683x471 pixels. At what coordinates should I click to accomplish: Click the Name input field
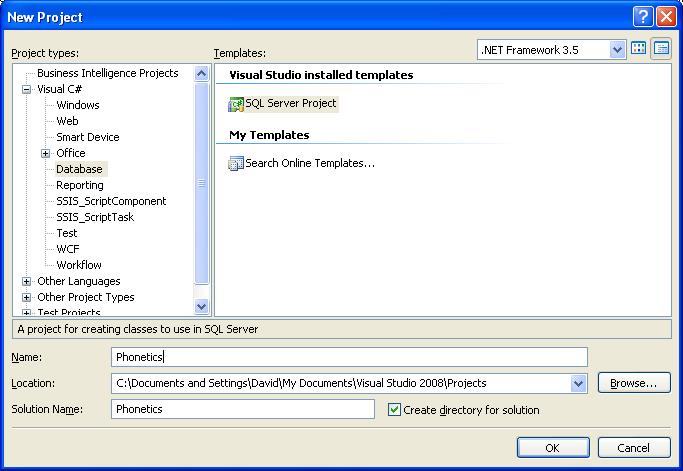pyautogui.click(x=349, y=357)
